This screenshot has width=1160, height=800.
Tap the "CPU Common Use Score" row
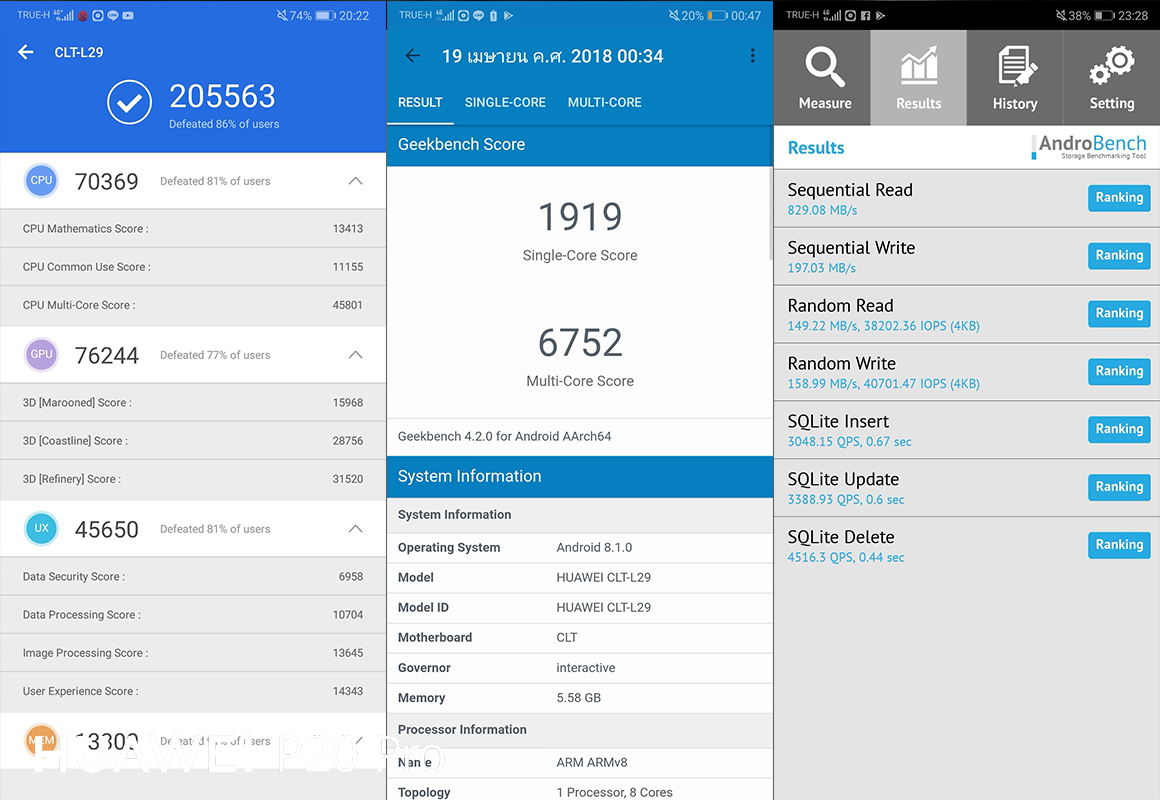point(193,266)
